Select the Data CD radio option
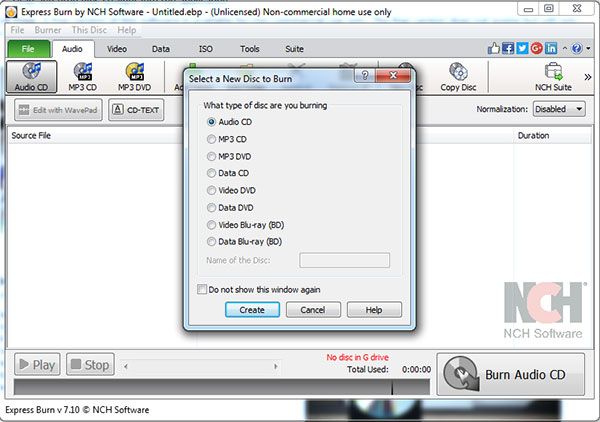 [211, 173]
